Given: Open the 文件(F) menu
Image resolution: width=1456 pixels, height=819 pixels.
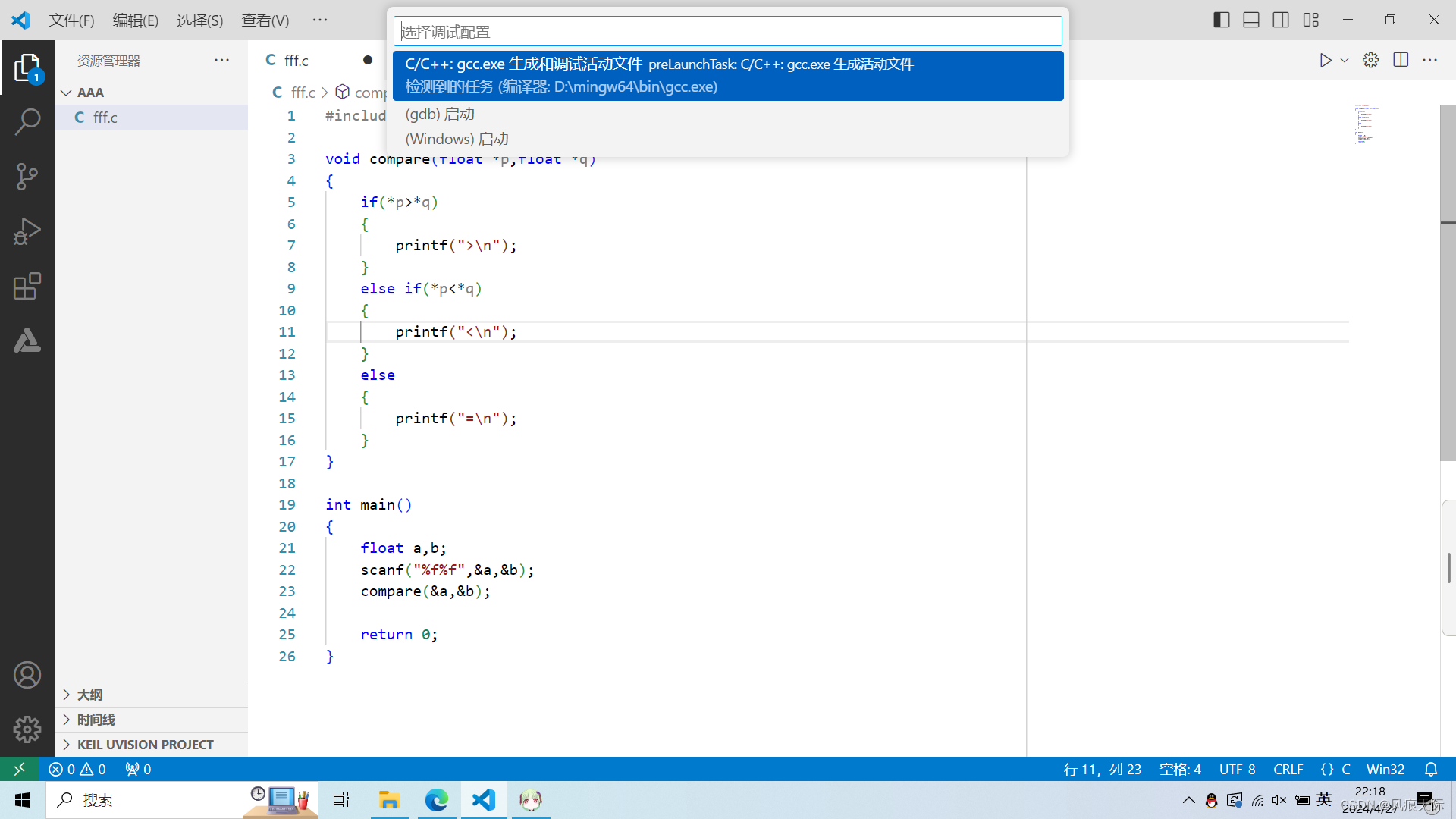Looking at the screenshot, I should [71, 20].
